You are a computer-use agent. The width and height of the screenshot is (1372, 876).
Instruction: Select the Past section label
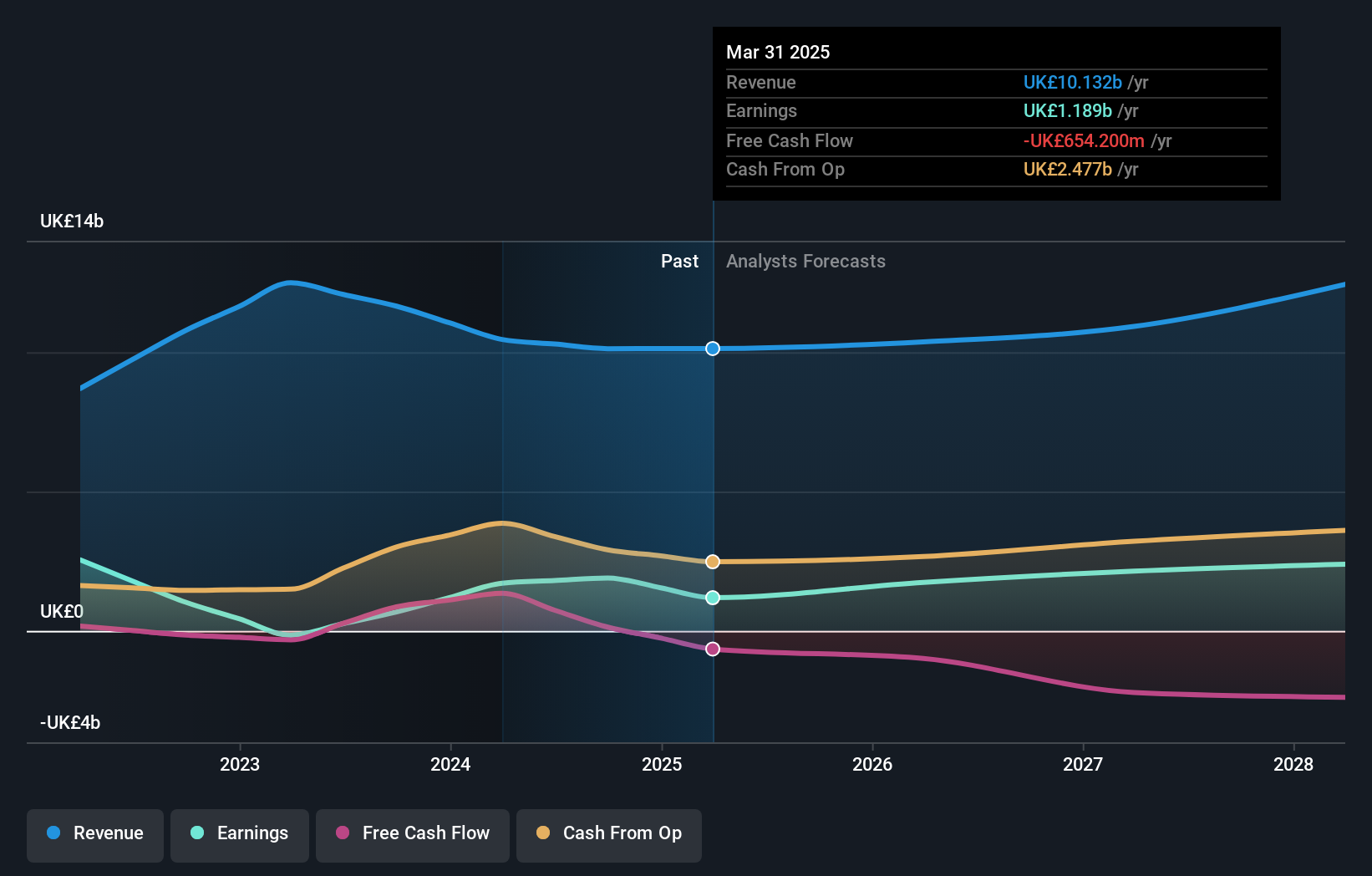click(679, 262)
